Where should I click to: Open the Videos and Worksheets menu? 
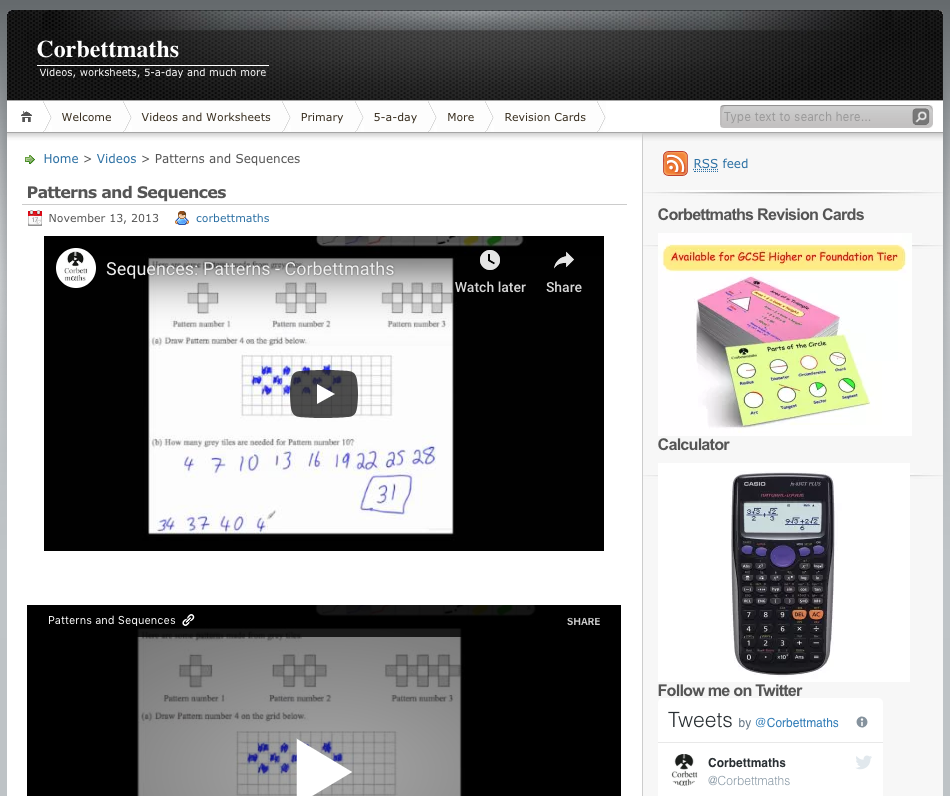click(205, 117)
